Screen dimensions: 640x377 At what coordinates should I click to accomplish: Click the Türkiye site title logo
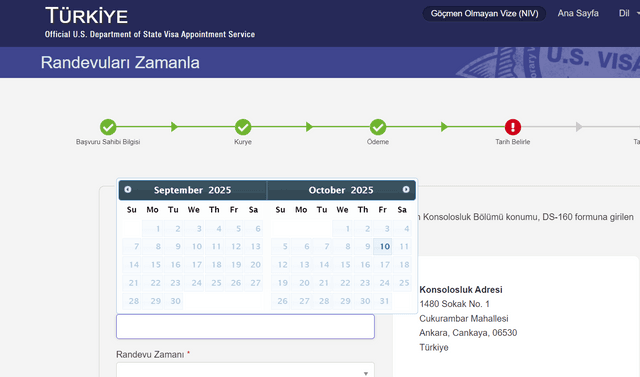click(87, 16)
